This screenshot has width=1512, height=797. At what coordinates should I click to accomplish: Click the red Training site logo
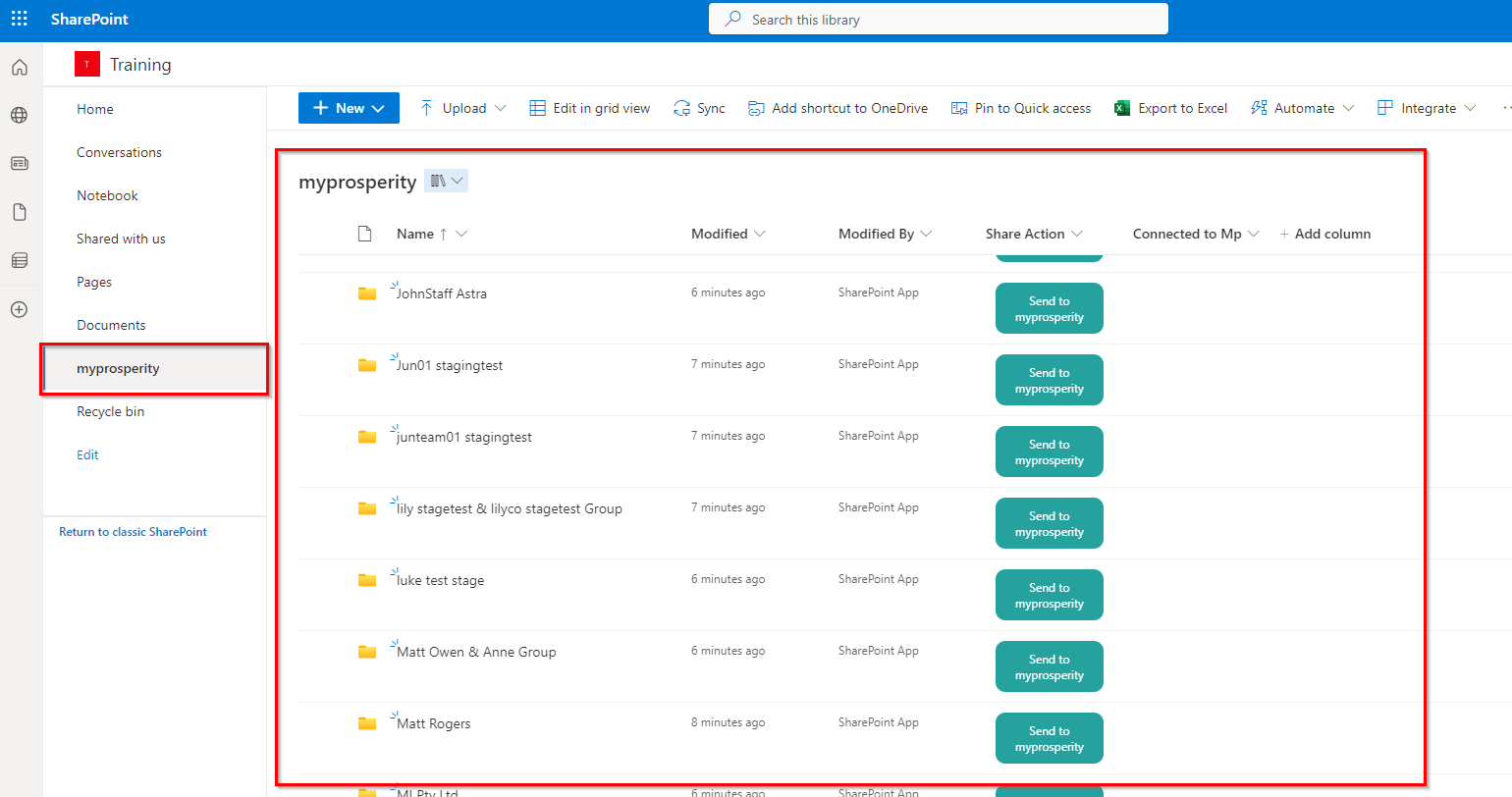pos(87,65)
